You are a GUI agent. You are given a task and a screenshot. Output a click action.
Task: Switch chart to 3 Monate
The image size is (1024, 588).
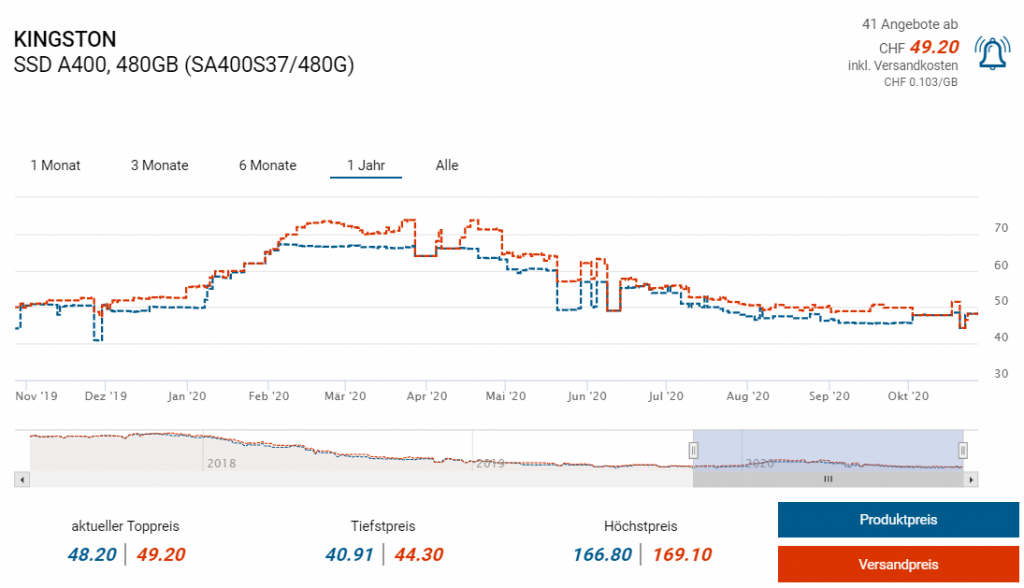pyautogui.click(x=159, y=165)
